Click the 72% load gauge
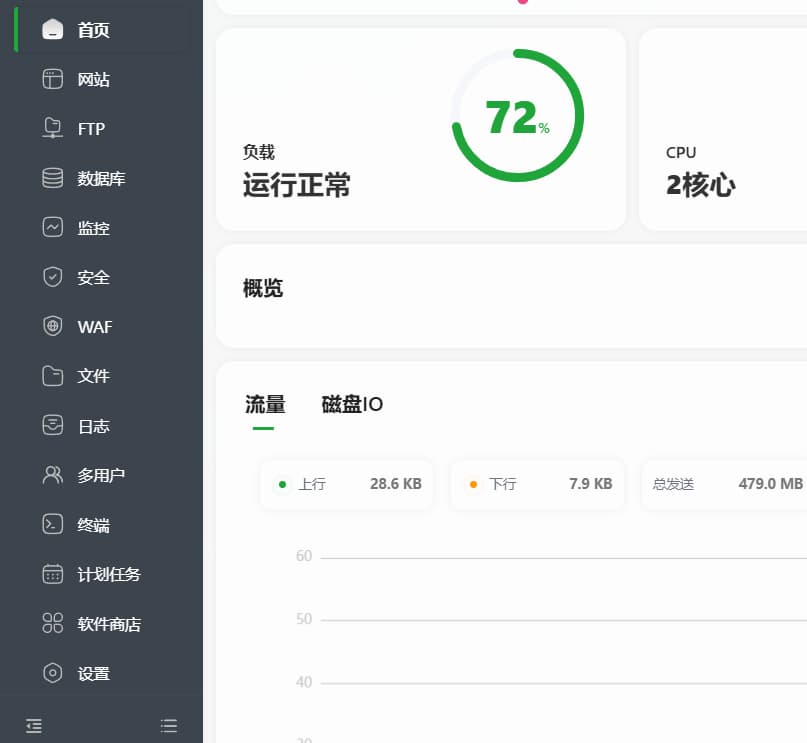Image resolution: width=807 pixels, height=743 pixels. click(517, 115)
